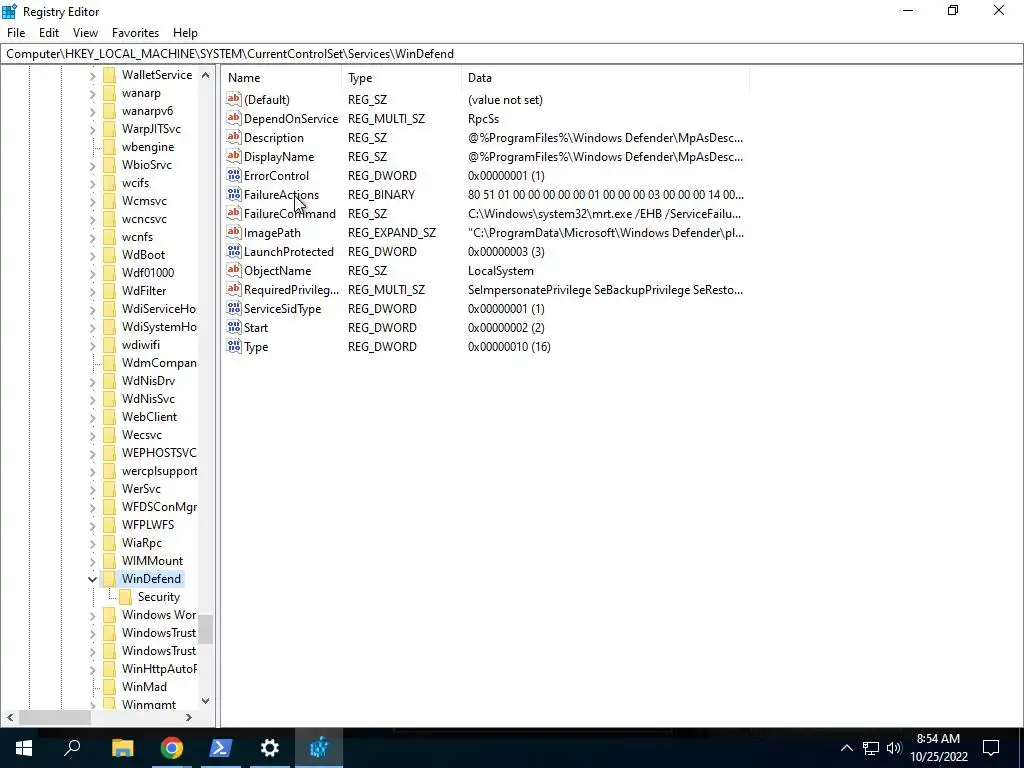Open the notification center icon
The width and height of the screenshot is (1024, 768).
pos(991,748)
